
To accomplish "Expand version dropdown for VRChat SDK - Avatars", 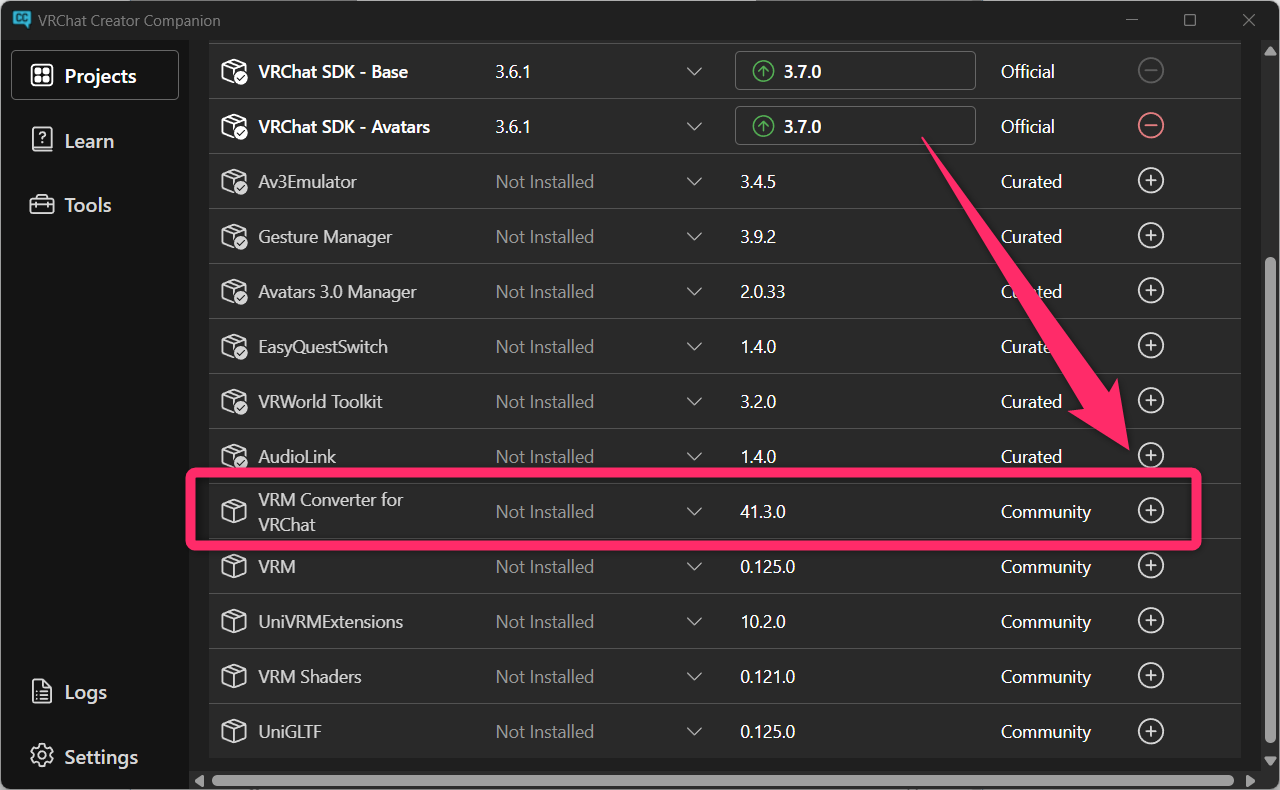I will pyautogui.click(x=694, y=127).
